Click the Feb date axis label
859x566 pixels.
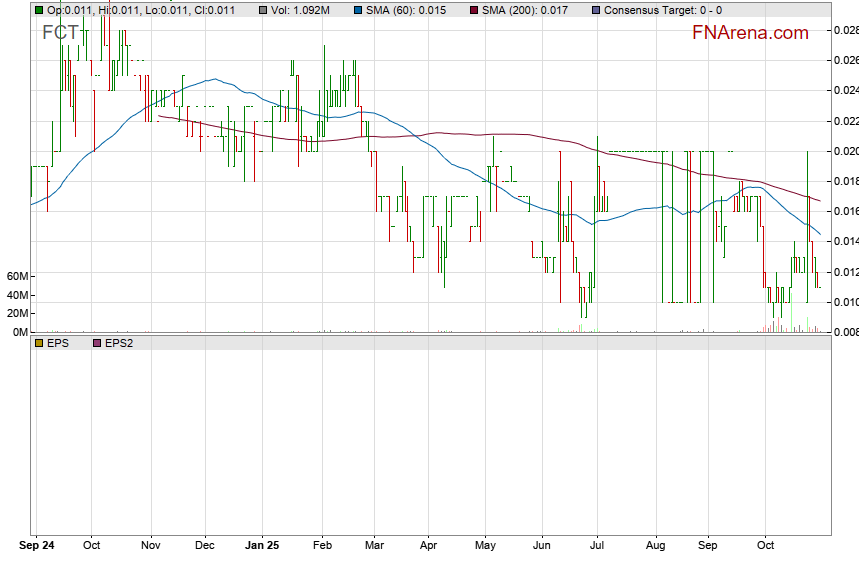(x=322, y=546)
